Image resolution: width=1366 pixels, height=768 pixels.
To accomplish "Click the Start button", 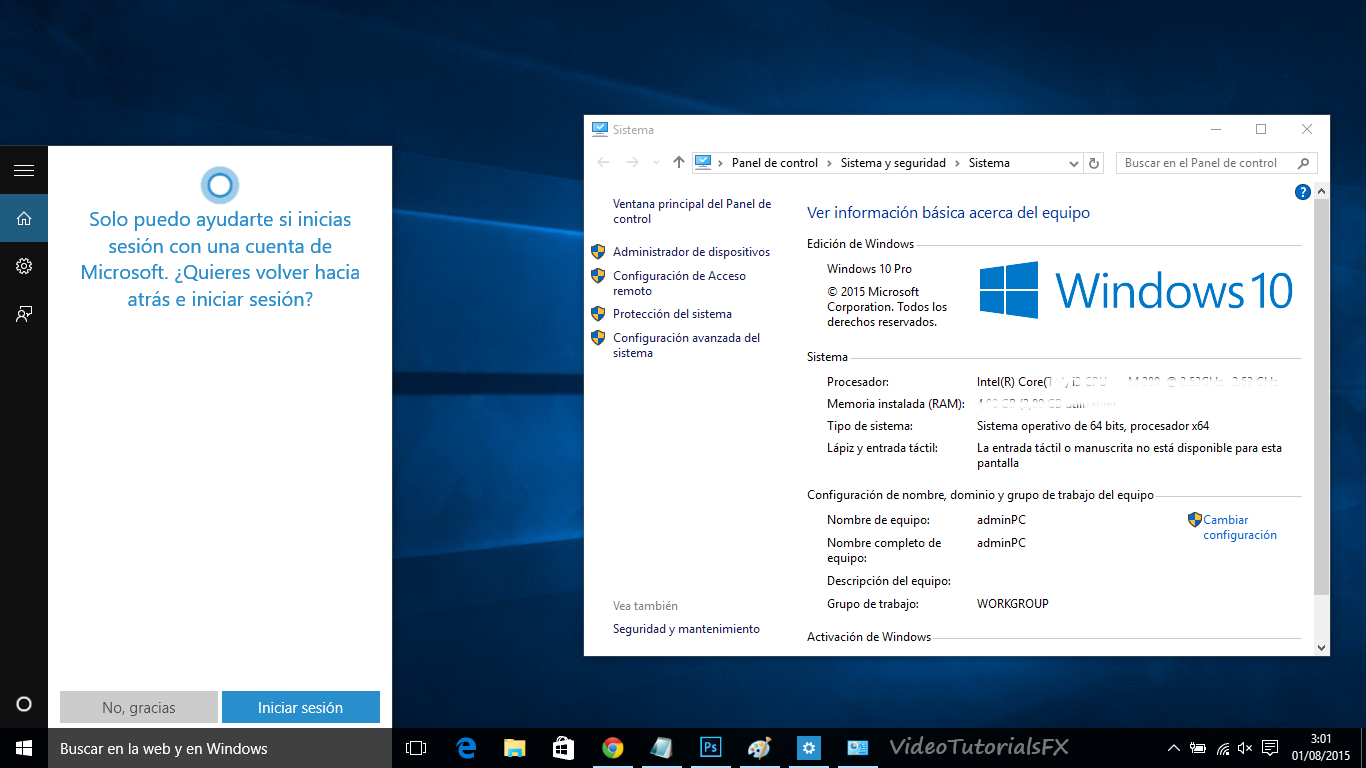I will coord(23,747).
